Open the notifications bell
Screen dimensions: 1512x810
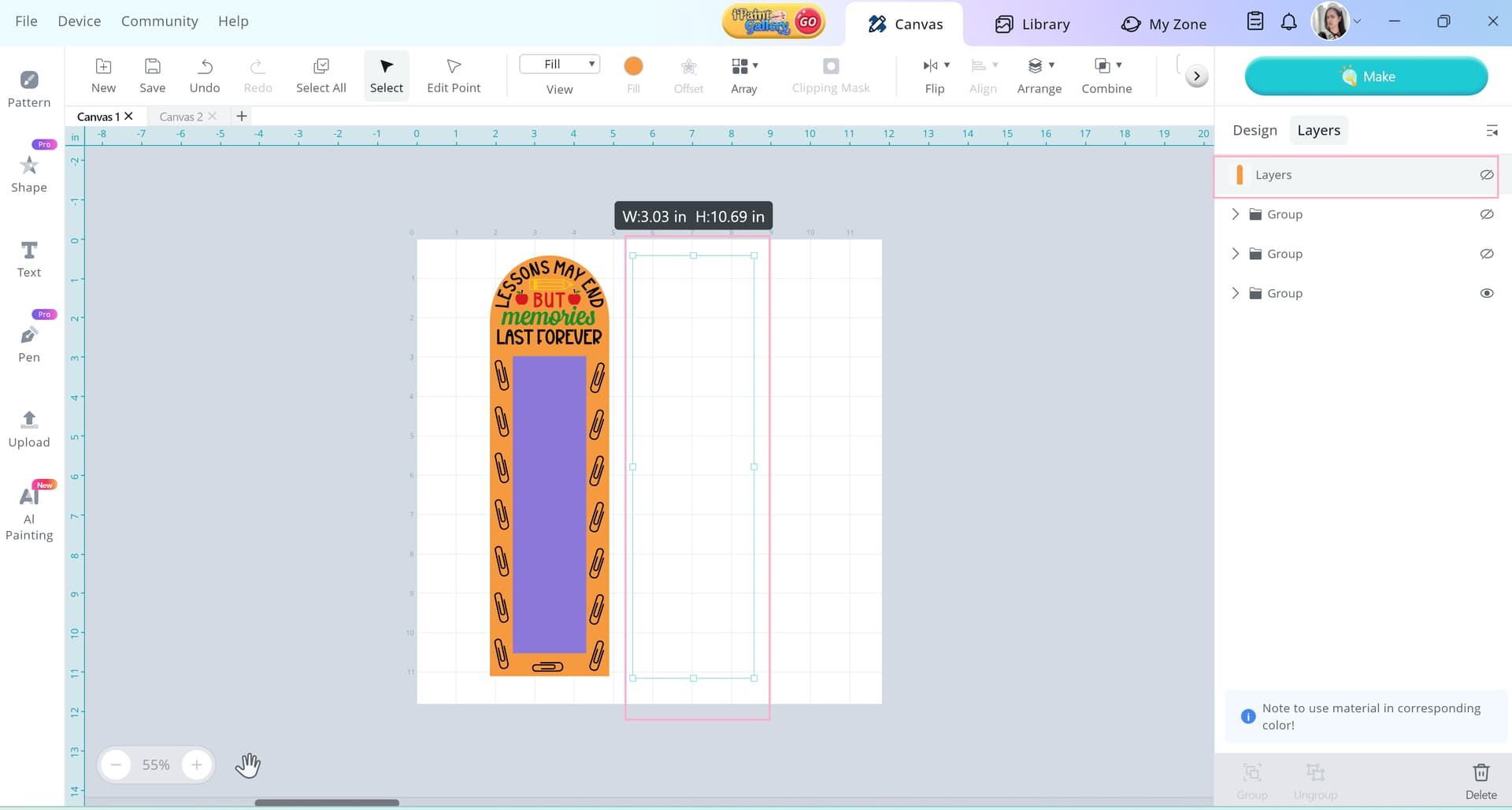[1288, 22]
